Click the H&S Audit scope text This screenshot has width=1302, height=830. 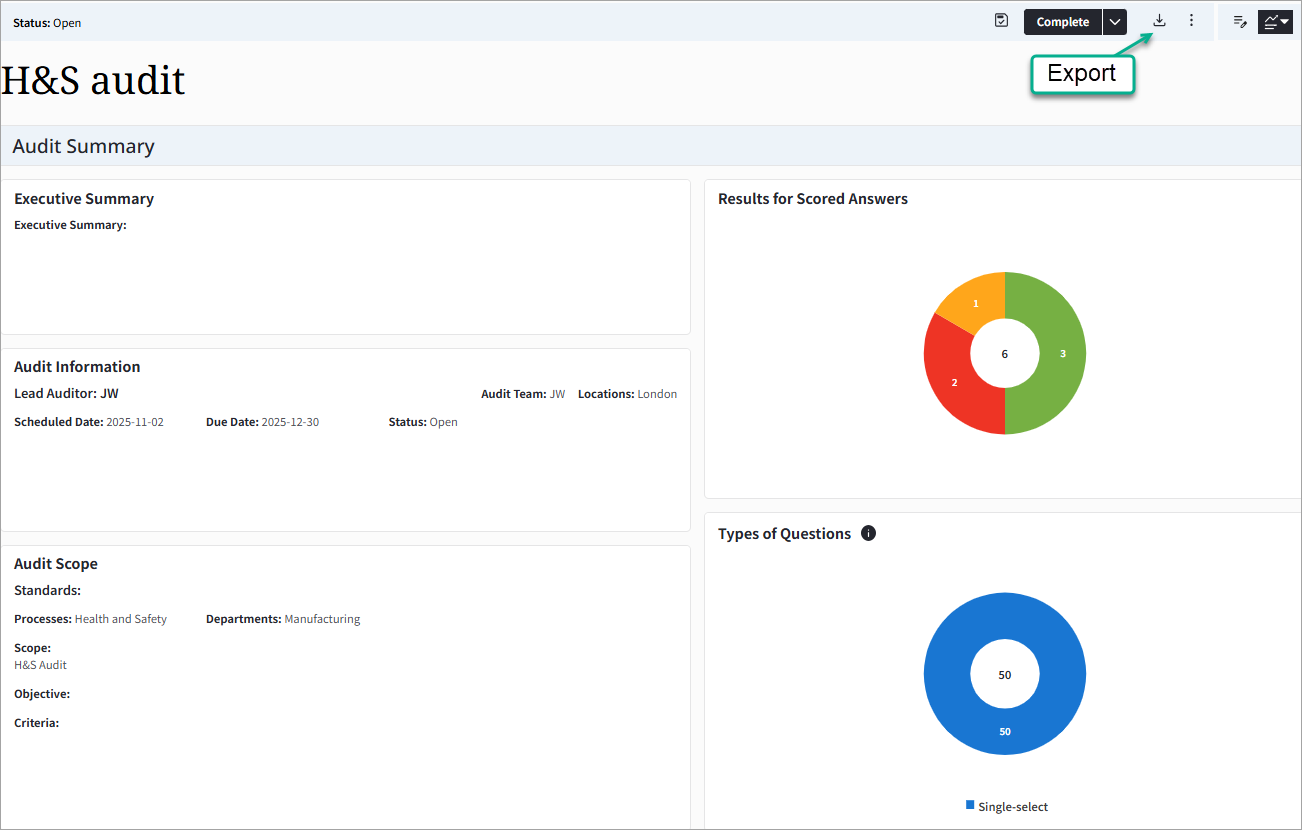(x=40, y=665)
